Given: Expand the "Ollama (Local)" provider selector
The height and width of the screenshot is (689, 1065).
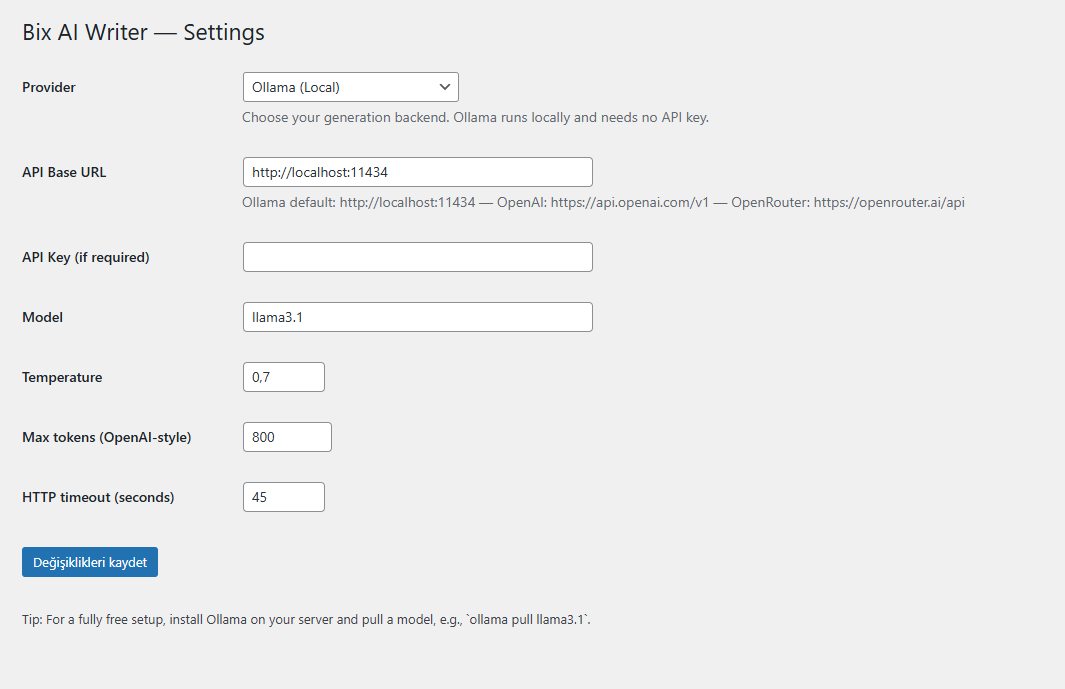Looking at the screenshot, I should point(350,87).
